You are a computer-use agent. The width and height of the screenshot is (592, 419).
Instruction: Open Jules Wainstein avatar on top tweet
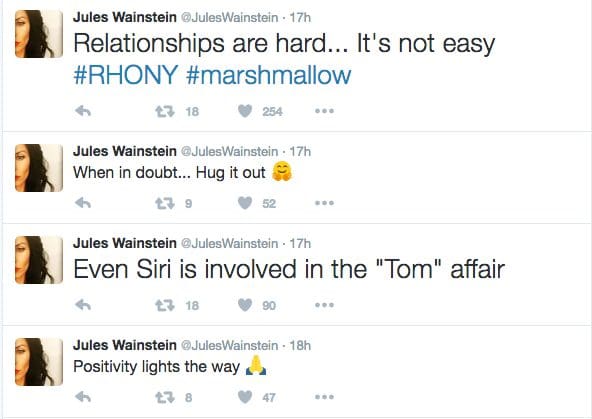(39, 34)
